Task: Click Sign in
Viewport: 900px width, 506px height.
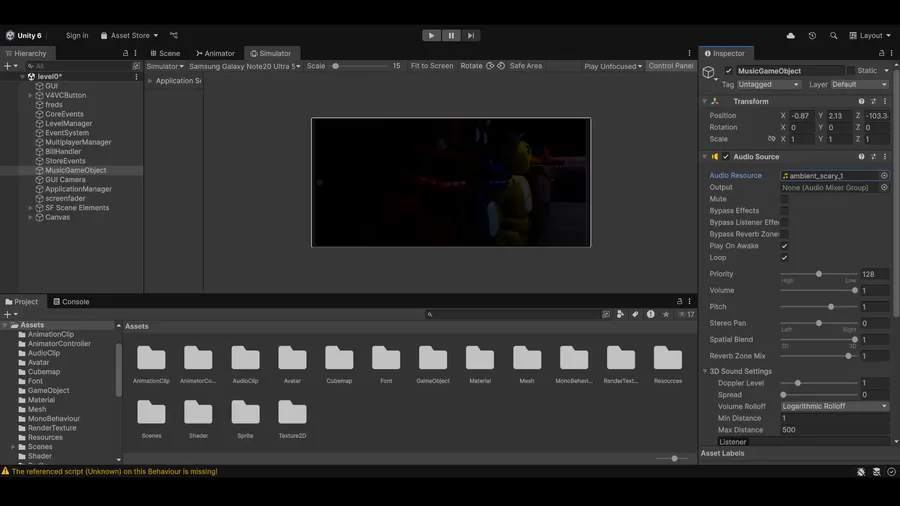Action: point(77,36)
